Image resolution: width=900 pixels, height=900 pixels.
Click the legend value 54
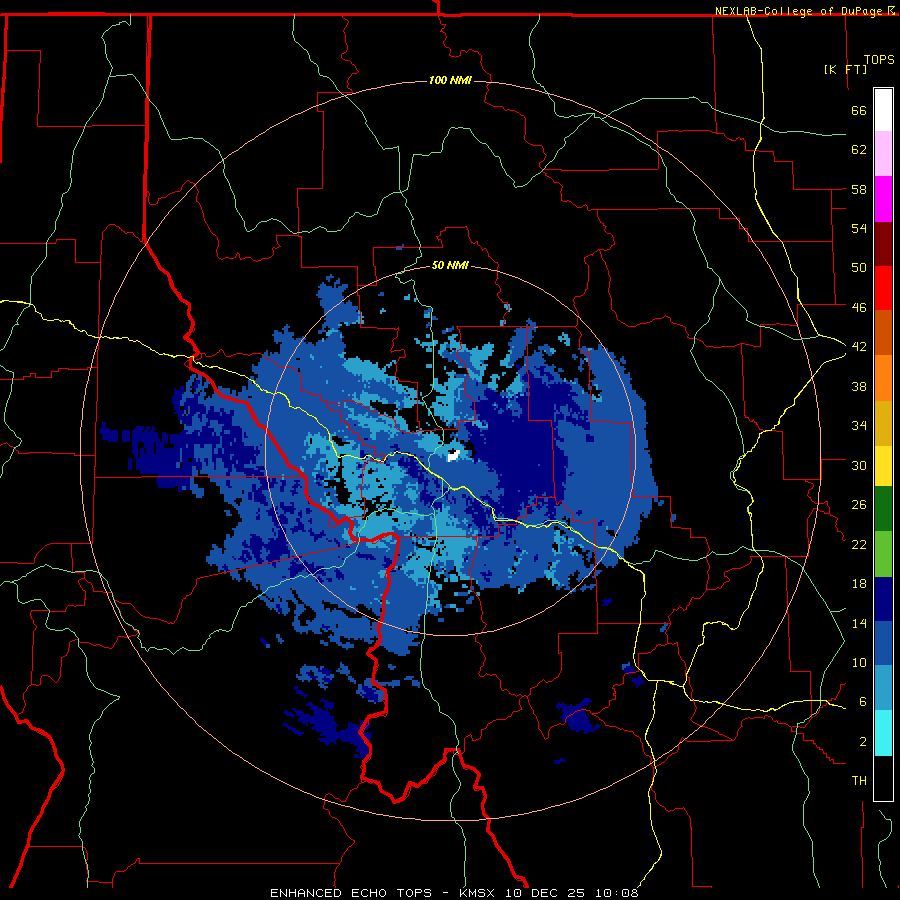click(x=859, y=228)
